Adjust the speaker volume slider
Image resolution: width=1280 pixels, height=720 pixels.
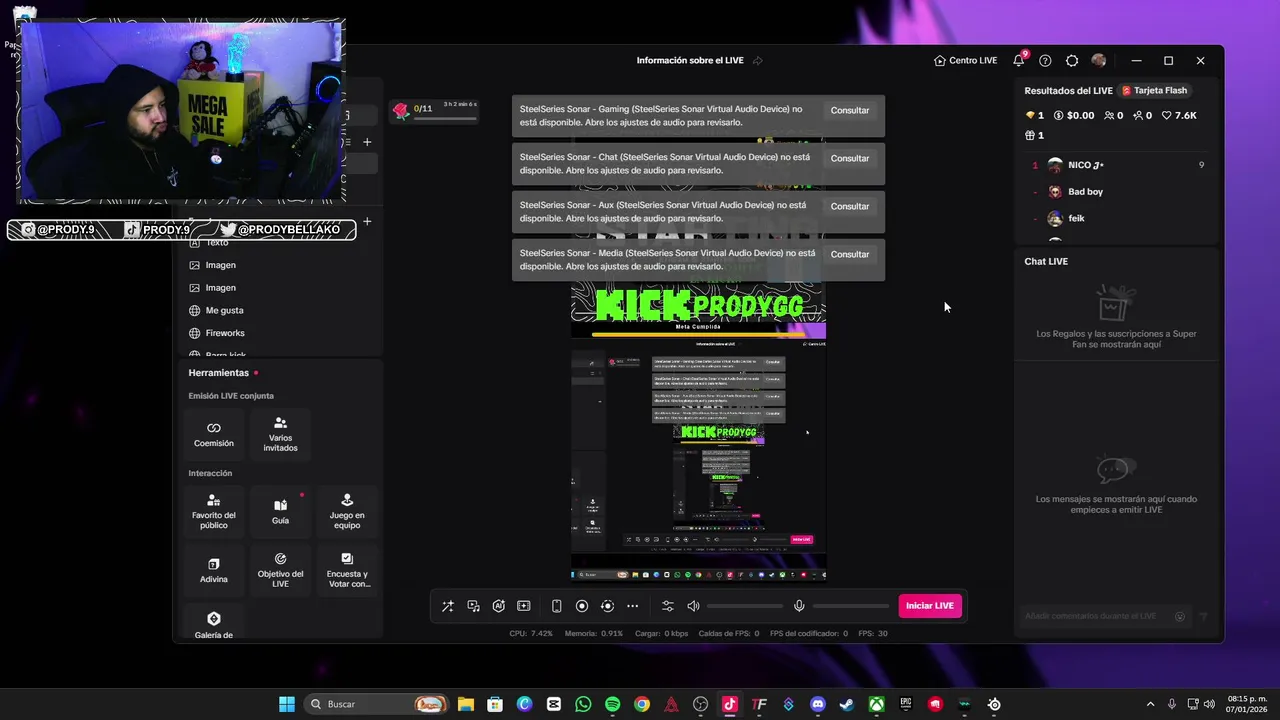[x=745, y=606]
